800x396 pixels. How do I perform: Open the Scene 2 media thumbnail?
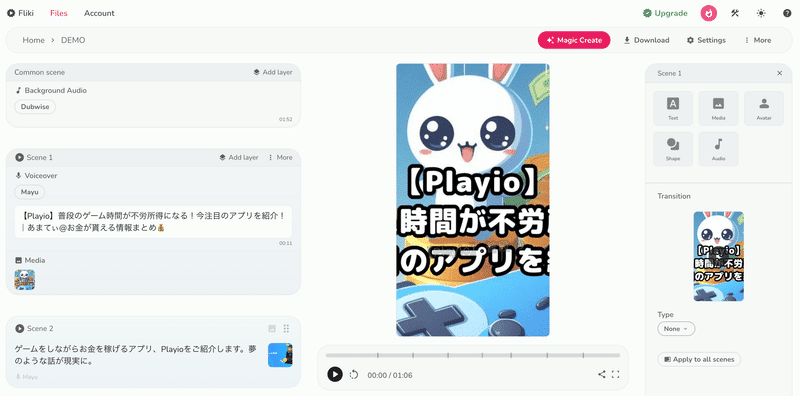(280, 355)
